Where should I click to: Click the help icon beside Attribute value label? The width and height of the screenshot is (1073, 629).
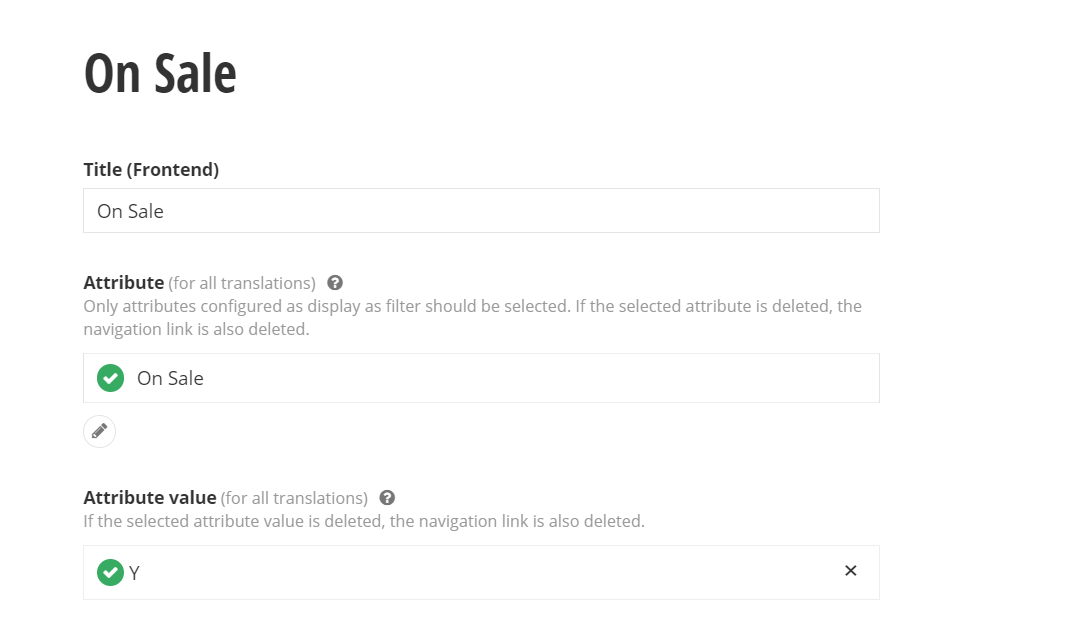pos(387,498)
